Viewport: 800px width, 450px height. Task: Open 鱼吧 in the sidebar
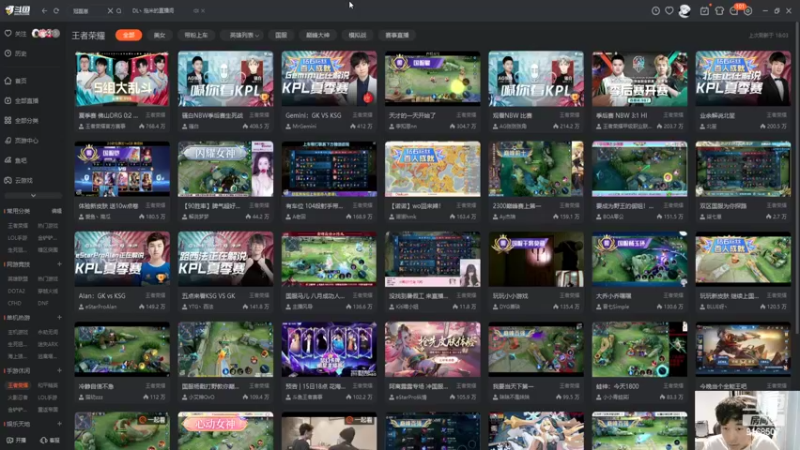click(15, 160)
